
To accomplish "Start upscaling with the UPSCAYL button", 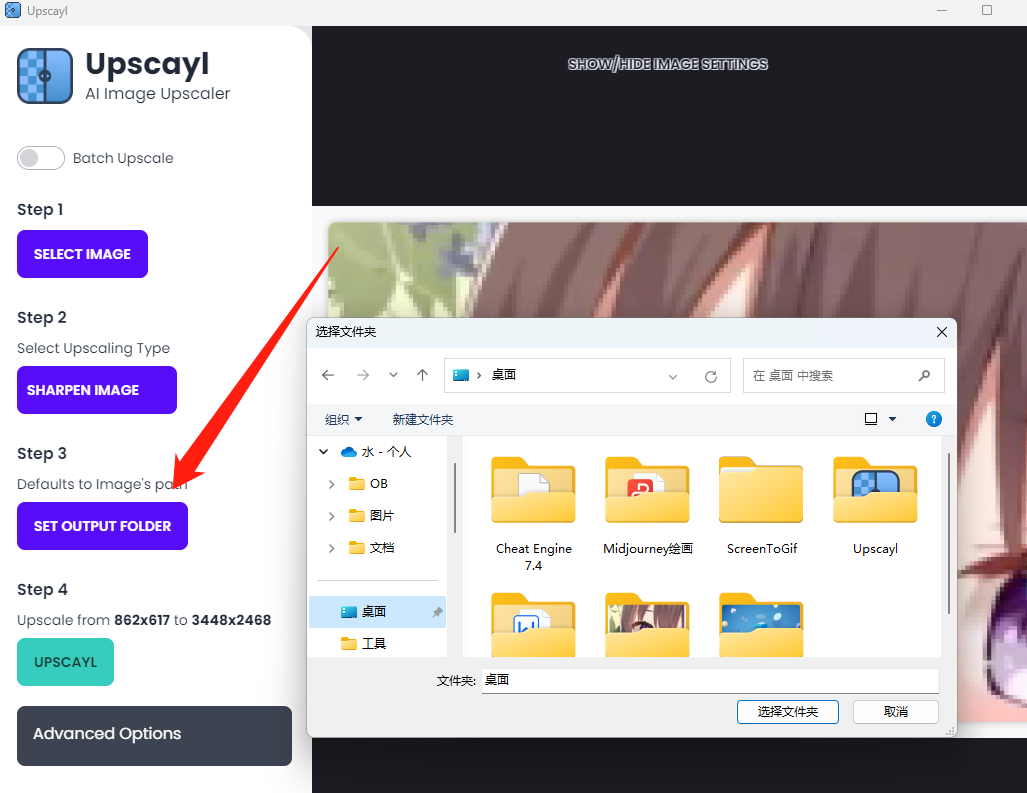I will click(x=65, y=662).
